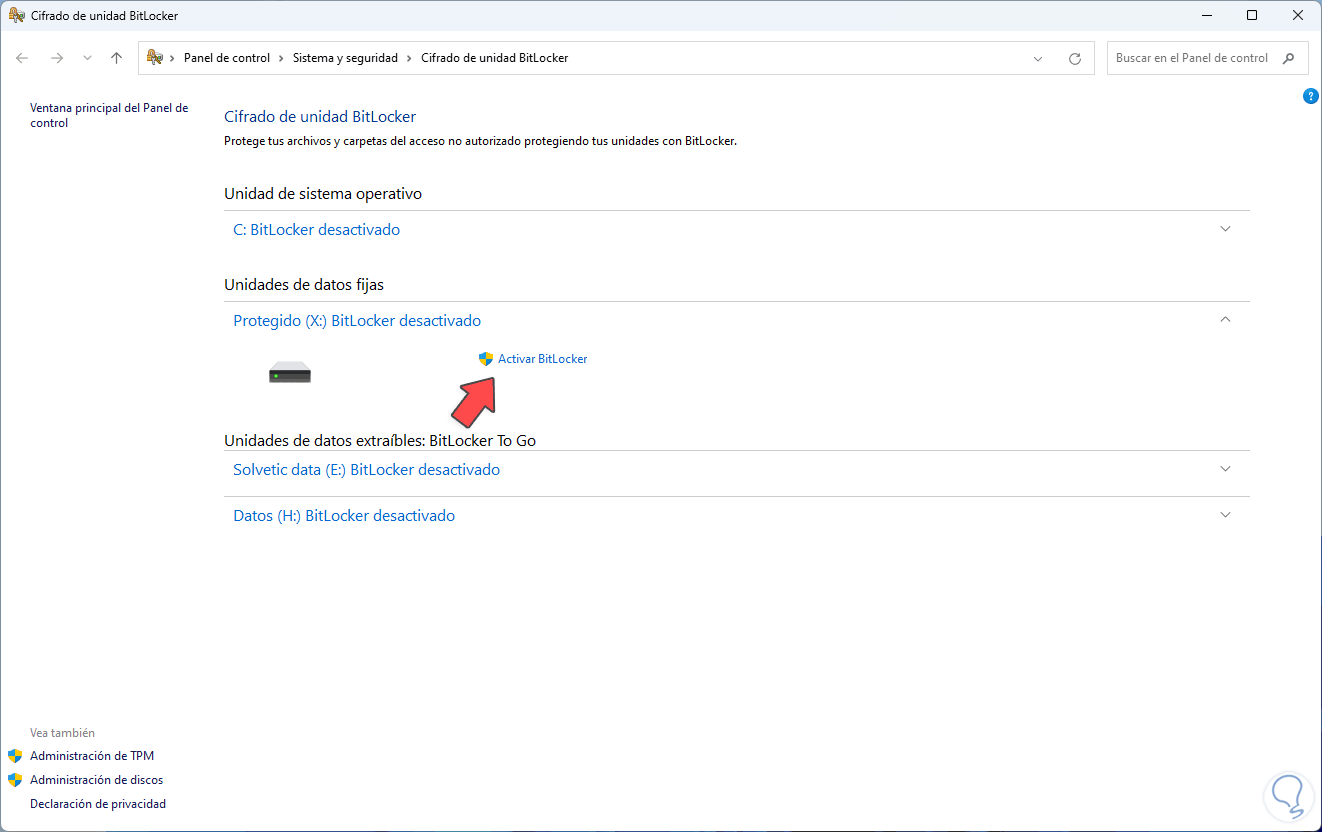Screen dimensions: 1322x832
Task: Click the Protegido (X:) BitLocker desactivado link
Action: [357, 321]
